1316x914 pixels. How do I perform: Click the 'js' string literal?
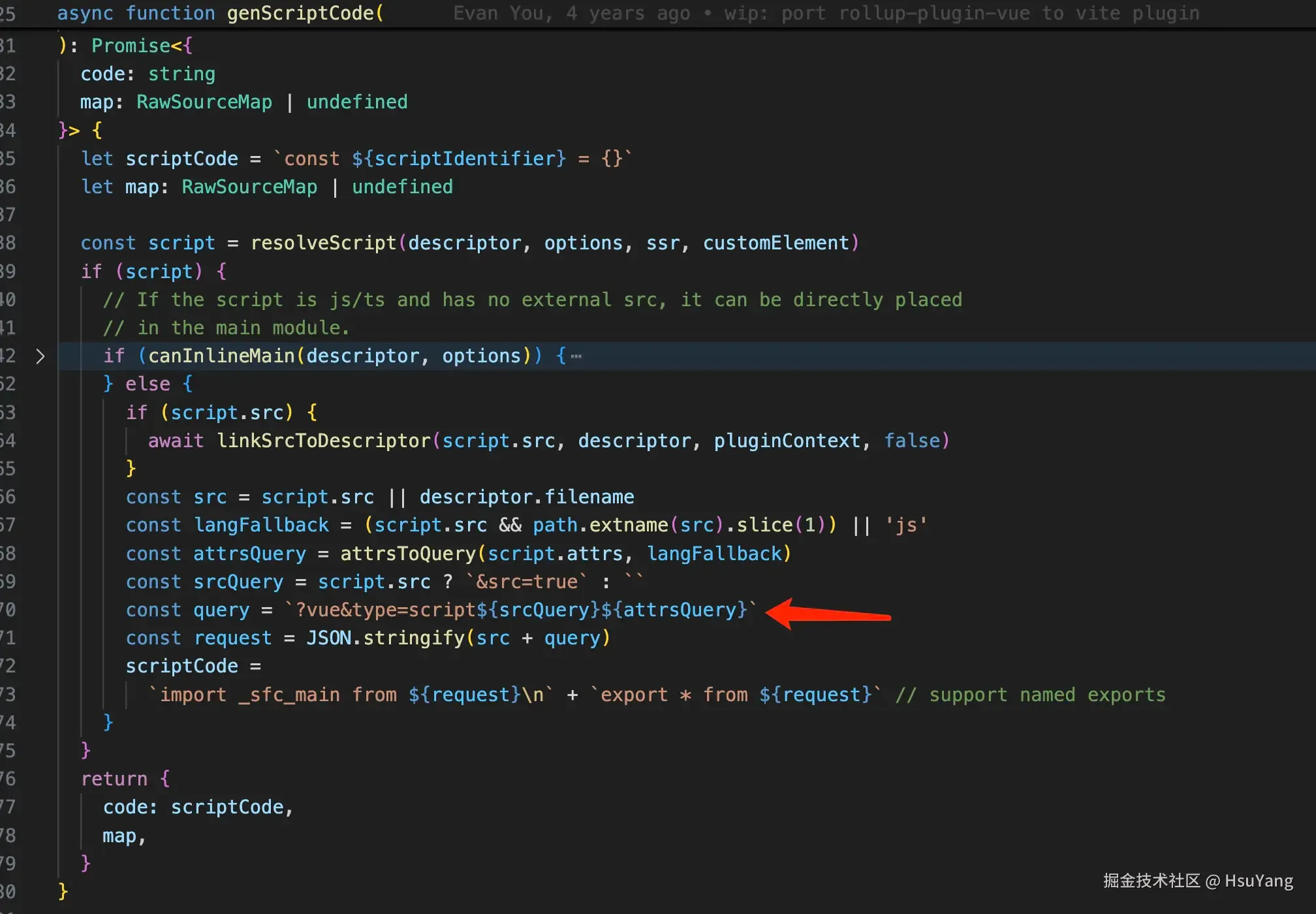(x=906, y=525)
